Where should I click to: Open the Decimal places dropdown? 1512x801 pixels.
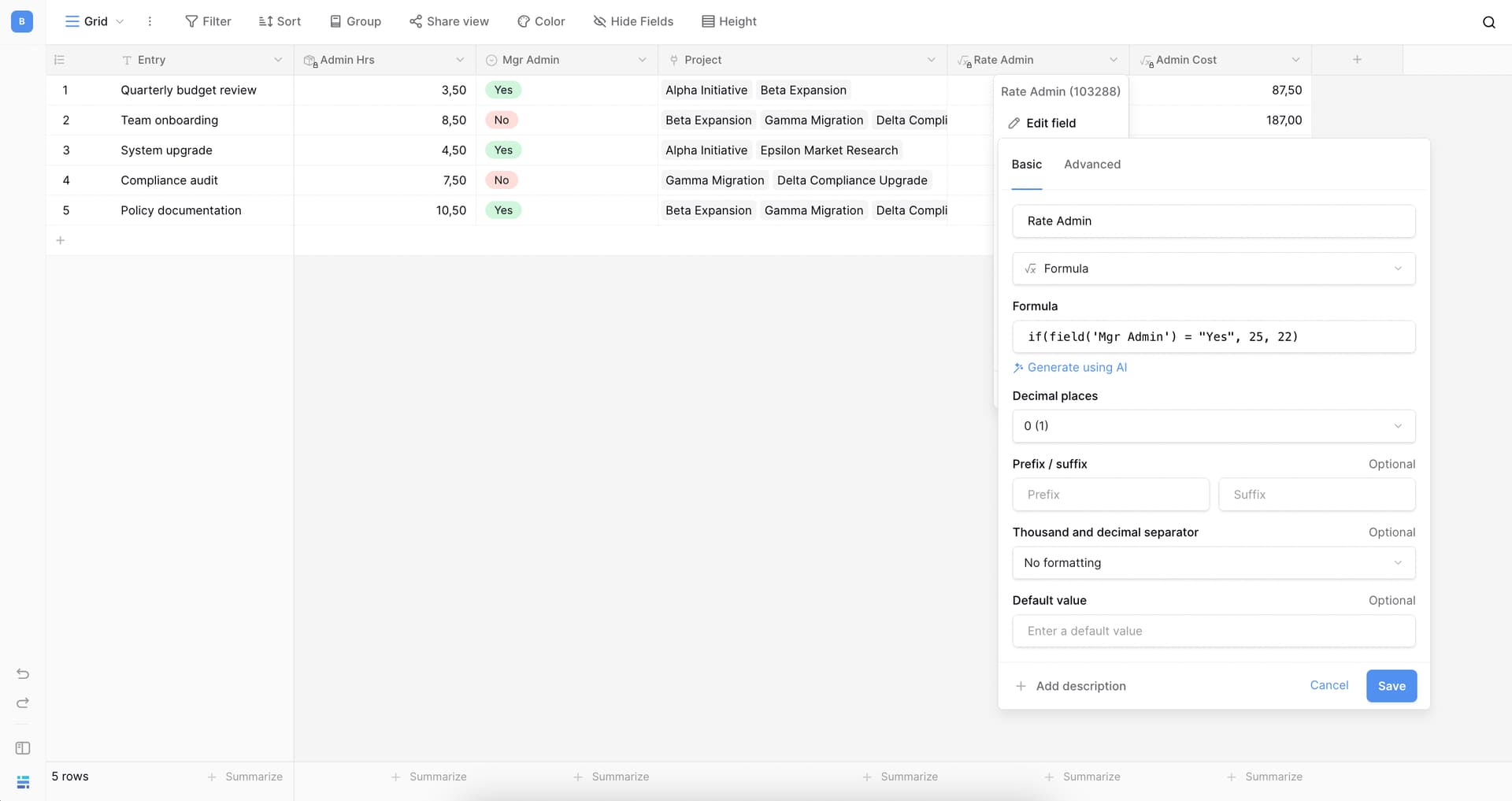1213,426
